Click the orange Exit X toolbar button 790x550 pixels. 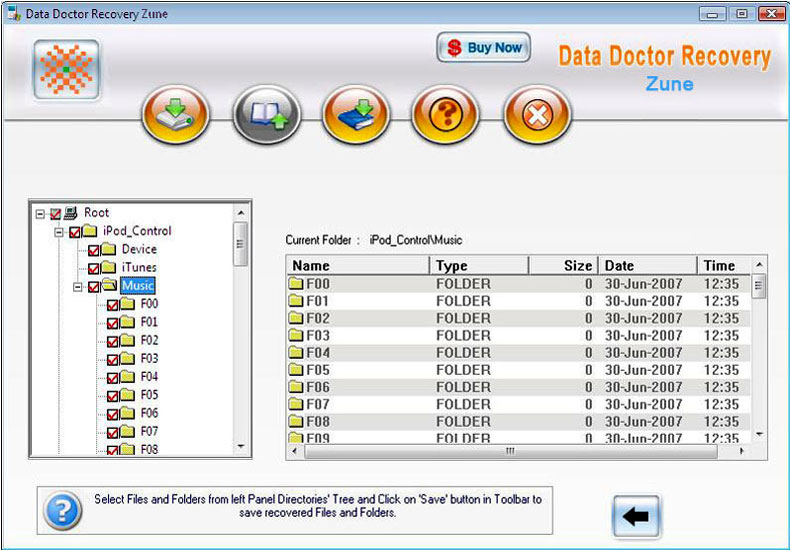(x=537, y=114)
